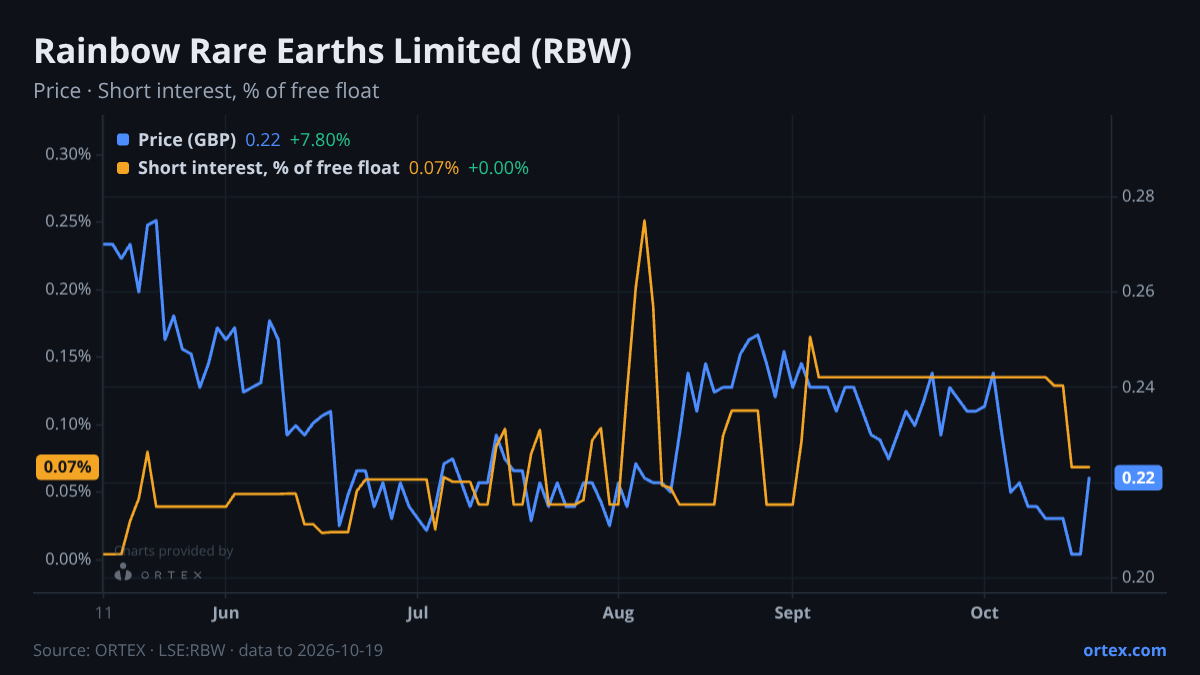The height and width of the screenshot is (675, 1200).
Task: Click the Aug x-axis label
Action: [x=619, y=611]
